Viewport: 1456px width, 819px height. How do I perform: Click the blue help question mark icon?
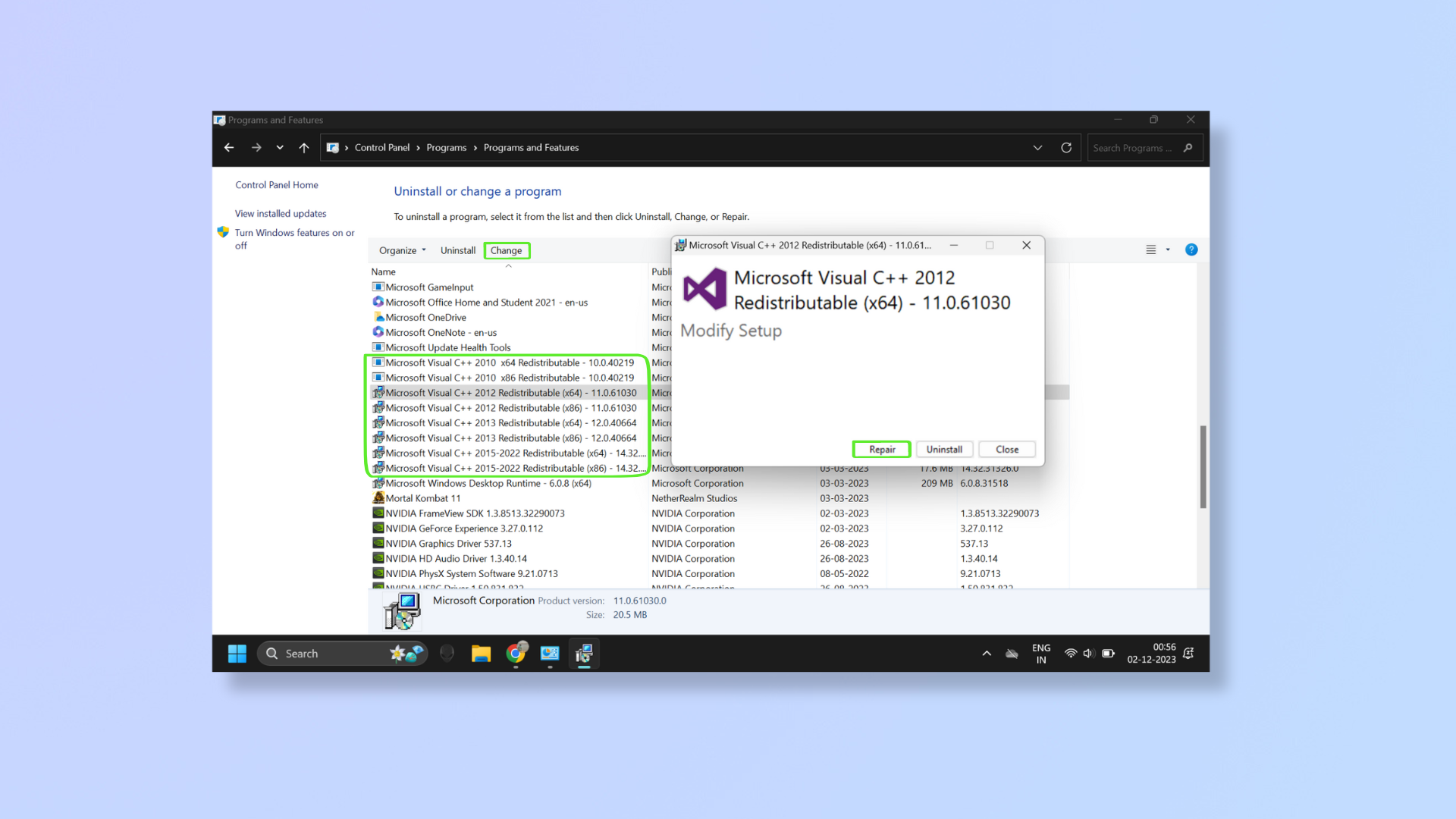pyautogui.click(x=1191, y=249)
